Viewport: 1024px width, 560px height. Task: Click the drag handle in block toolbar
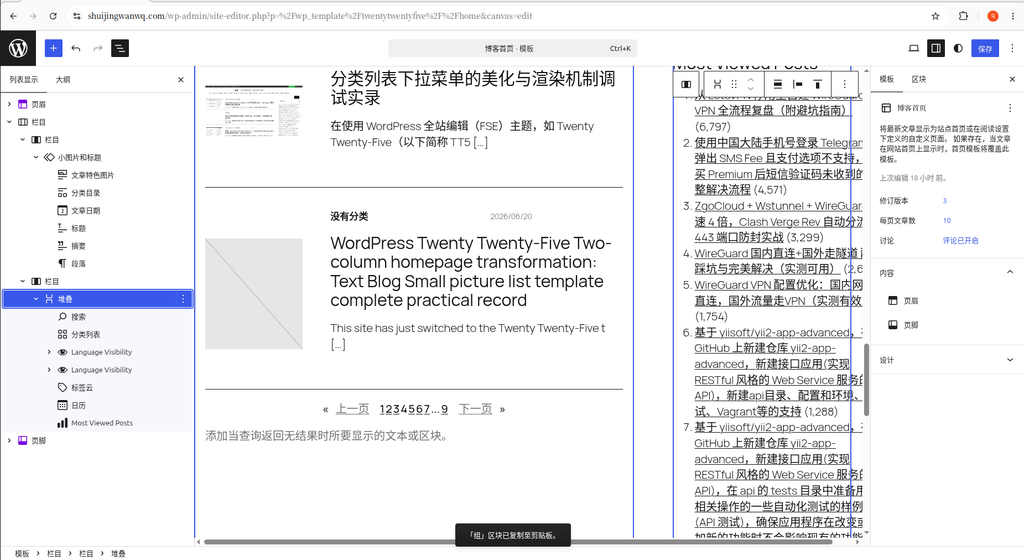coord(734,84)
